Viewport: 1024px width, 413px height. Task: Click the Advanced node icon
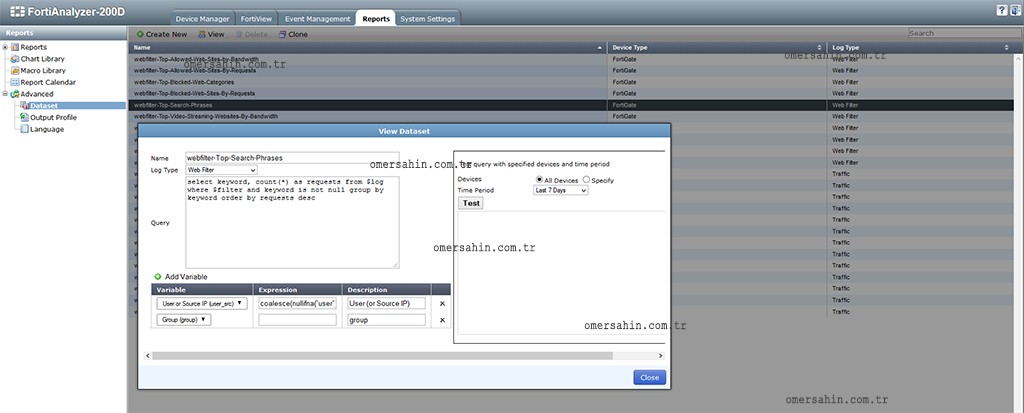click(15, 94)
